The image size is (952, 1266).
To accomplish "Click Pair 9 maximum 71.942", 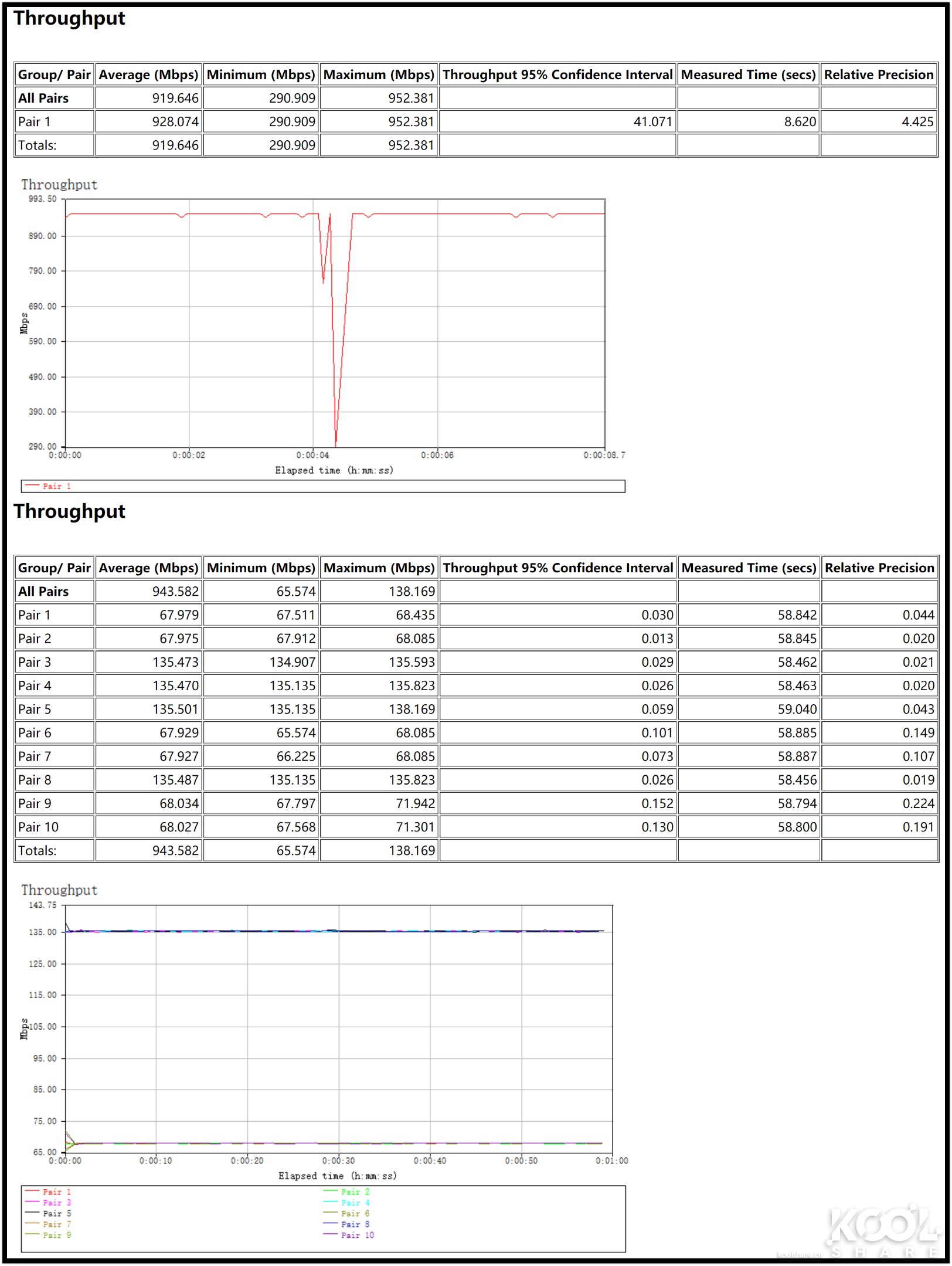I will tap(415, 803).
